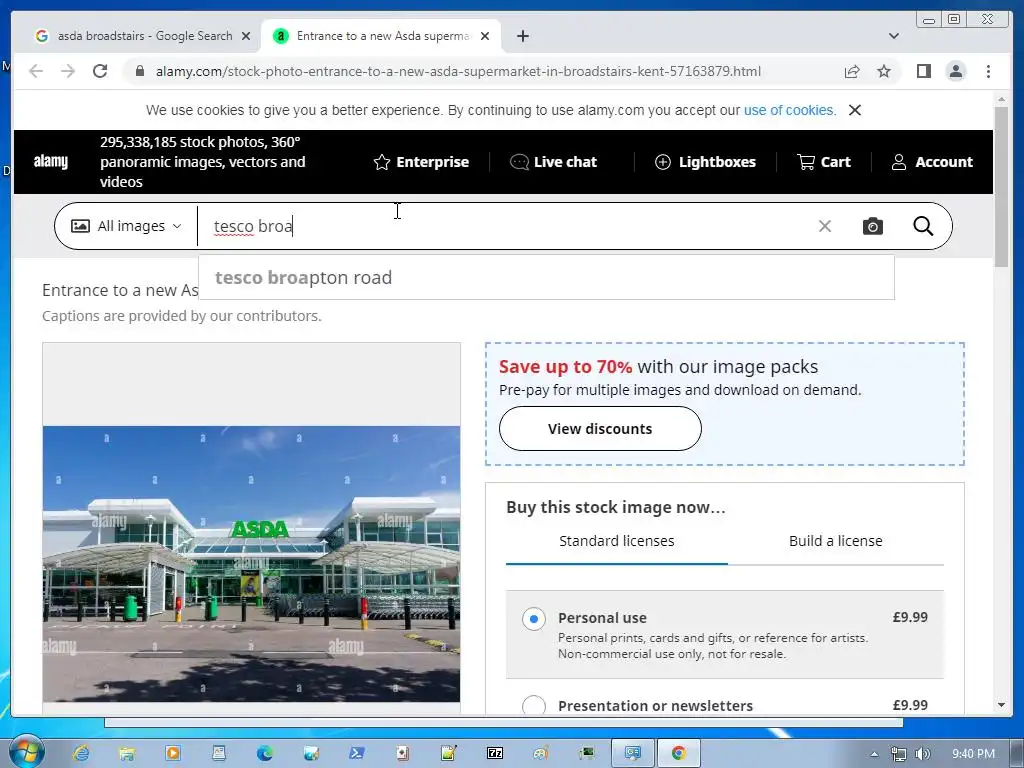The image size is (1024, 768).
Task: Open the network icon in the system tray
Action: pyautogui.click(x=899, y=754)
